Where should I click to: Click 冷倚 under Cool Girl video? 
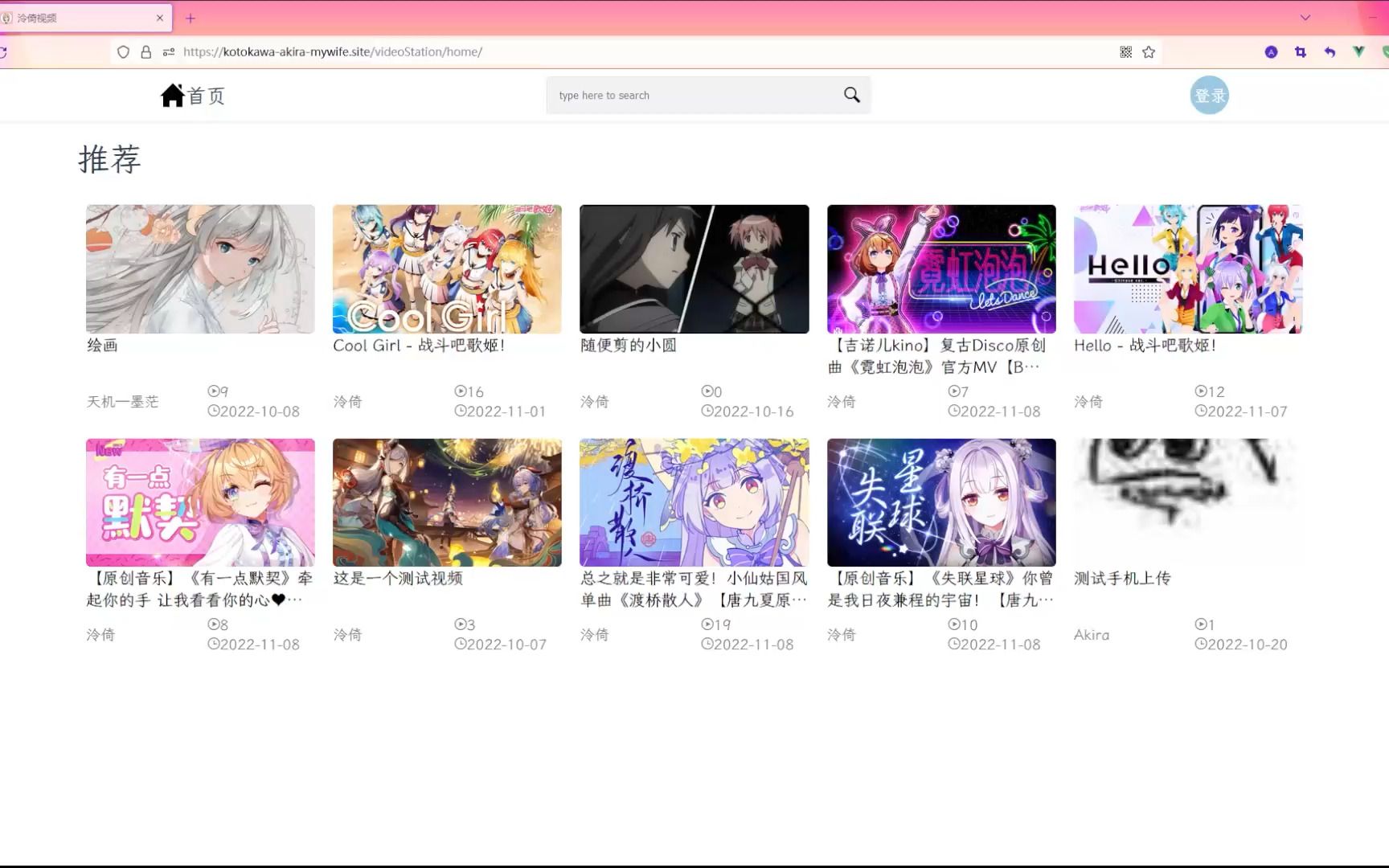(x=348, y=402)
